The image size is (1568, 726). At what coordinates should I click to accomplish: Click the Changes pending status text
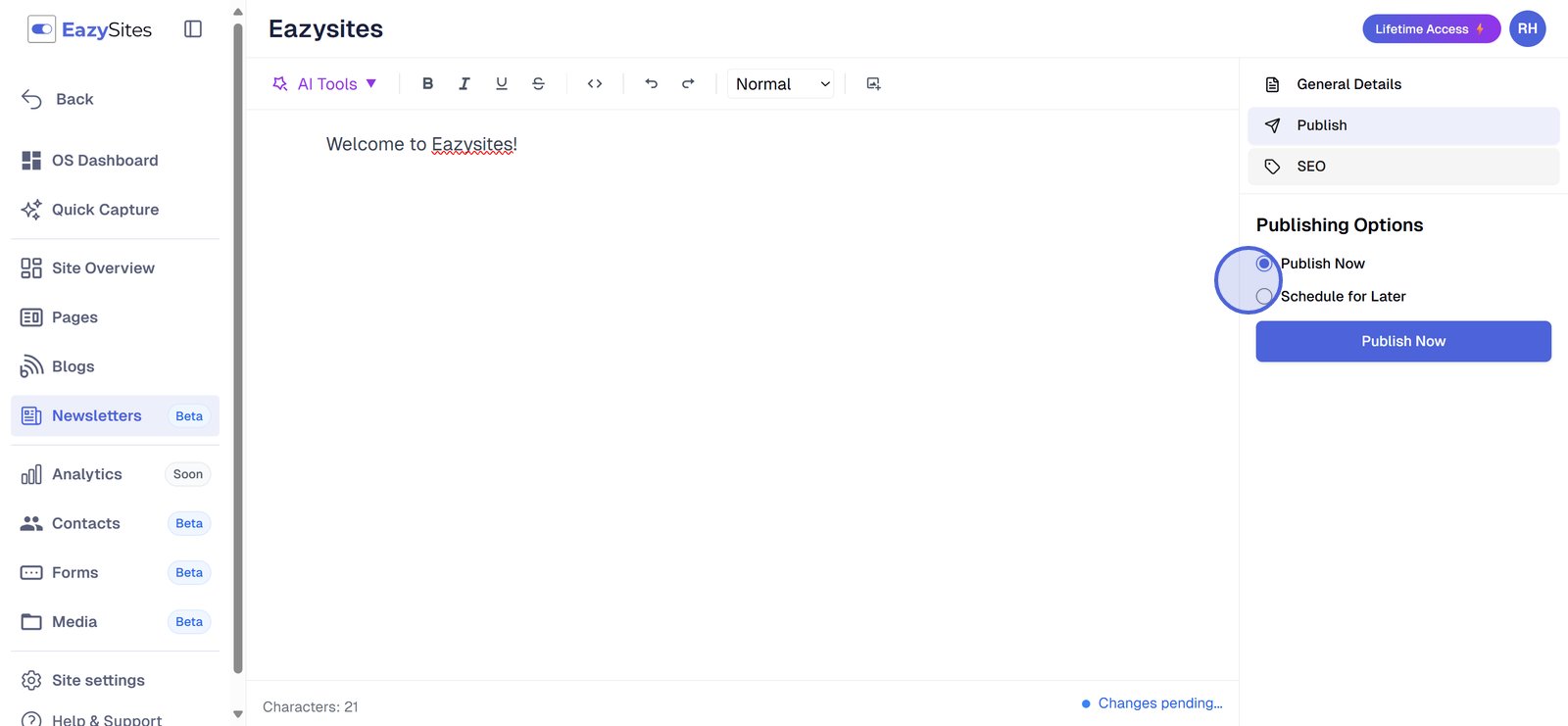coord(1160,703)
